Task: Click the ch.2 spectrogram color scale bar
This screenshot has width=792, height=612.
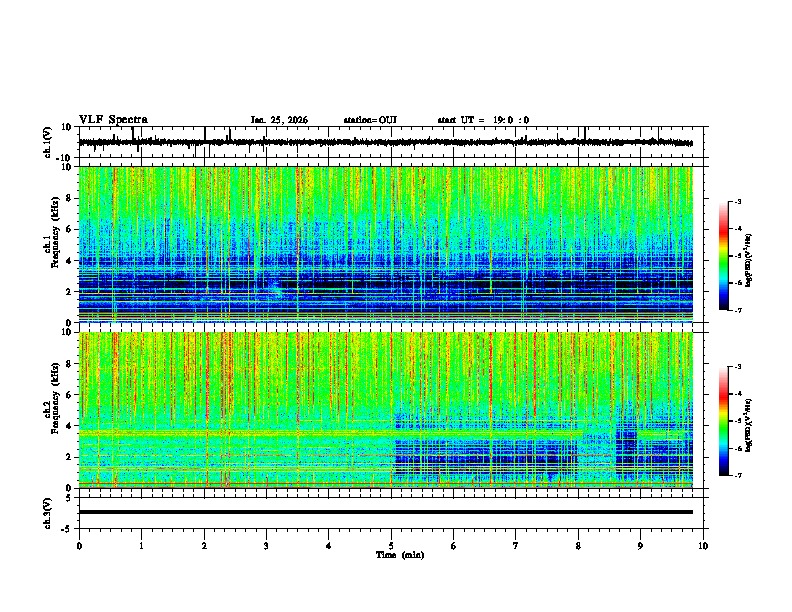Action: pos(724,421)
